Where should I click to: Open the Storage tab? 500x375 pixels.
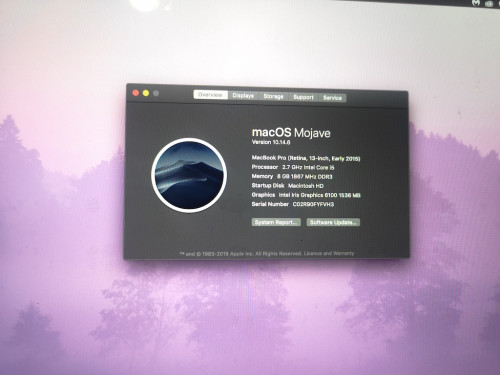(273, 96)
